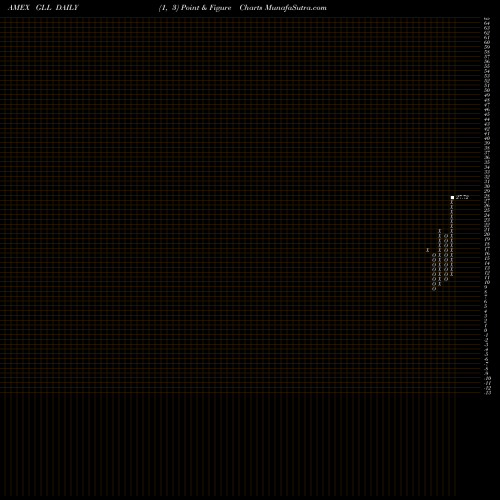Click the isolated X in the leftmost column

[427, 250]
